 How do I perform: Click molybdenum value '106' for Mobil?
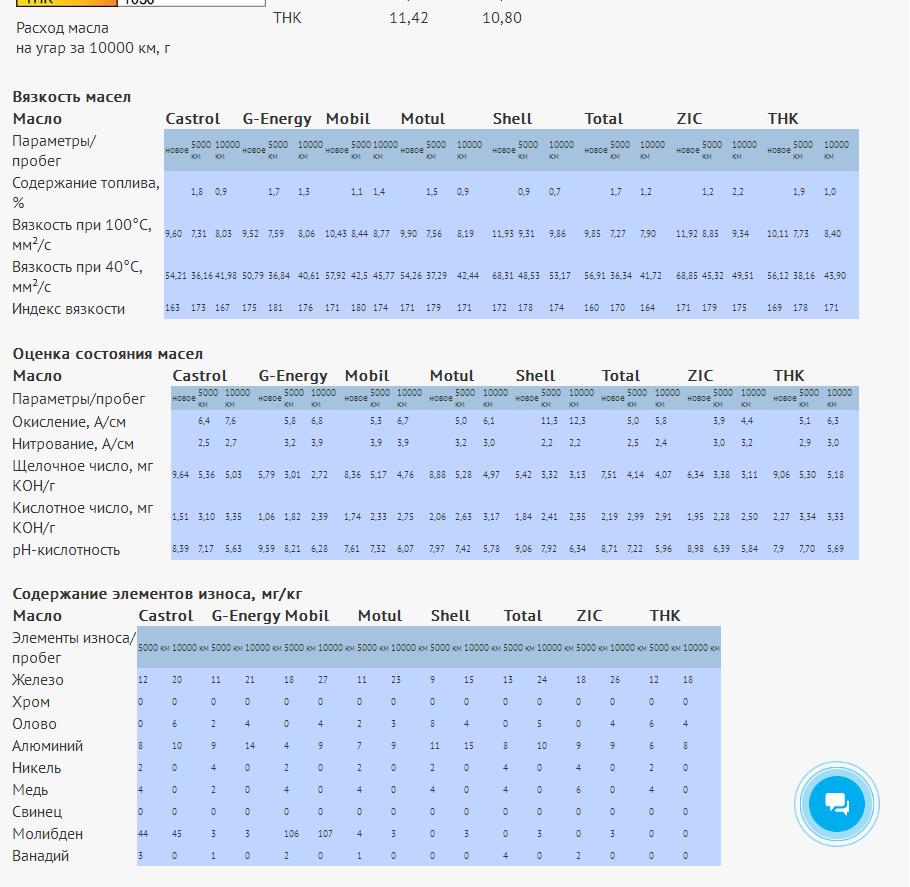(291, 833)
